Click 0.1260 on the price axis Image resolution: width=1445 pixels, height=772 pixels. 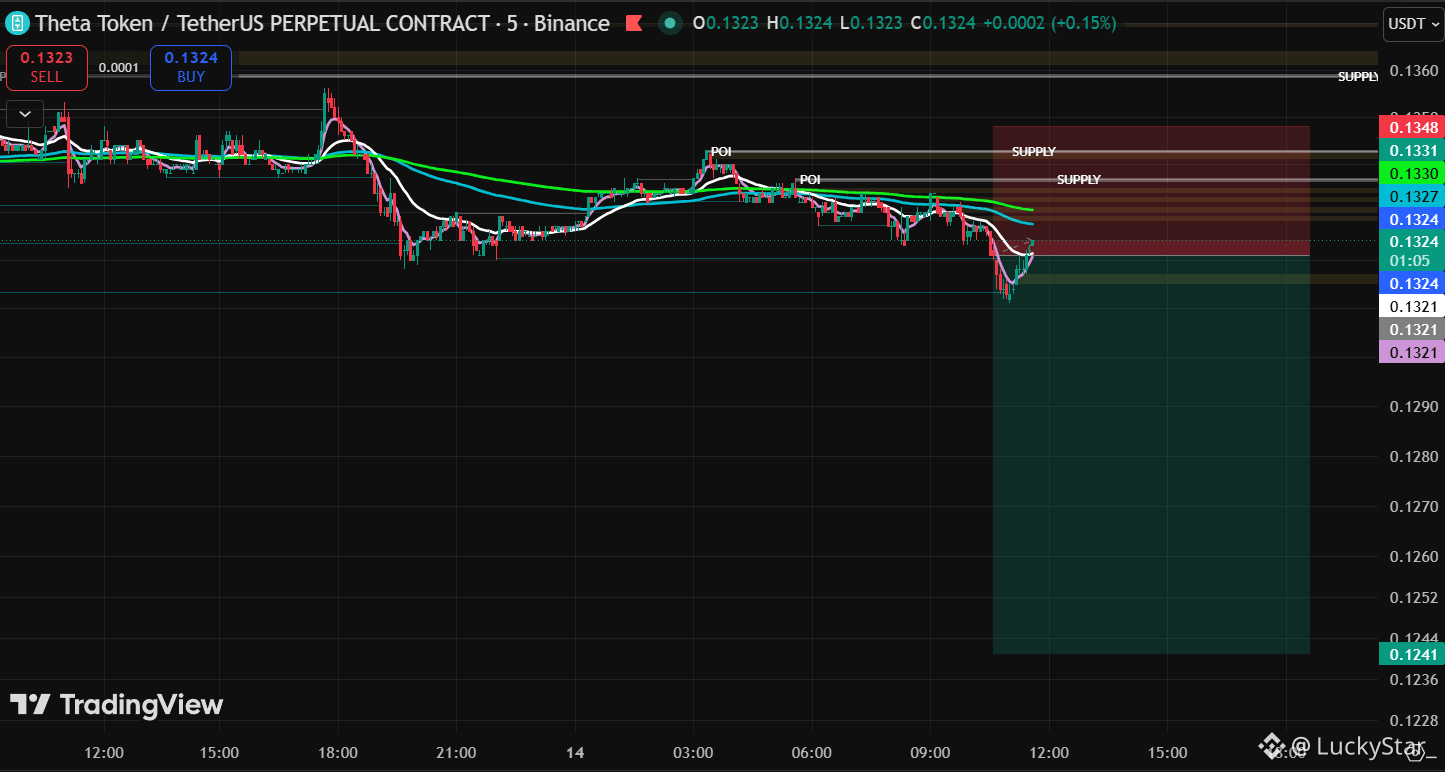[x=1414, y=556]
